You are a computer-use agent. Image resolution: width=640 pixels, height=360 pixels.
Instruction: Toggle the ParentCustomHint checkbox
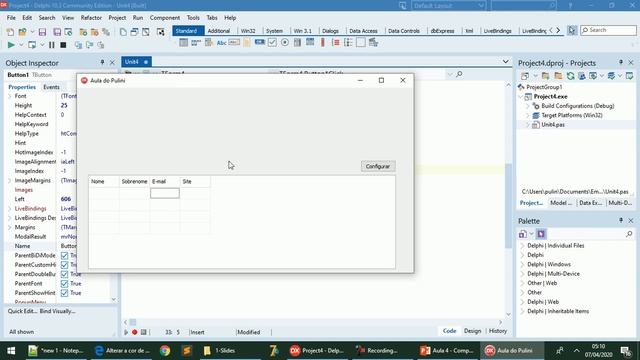tap(64, 265)
